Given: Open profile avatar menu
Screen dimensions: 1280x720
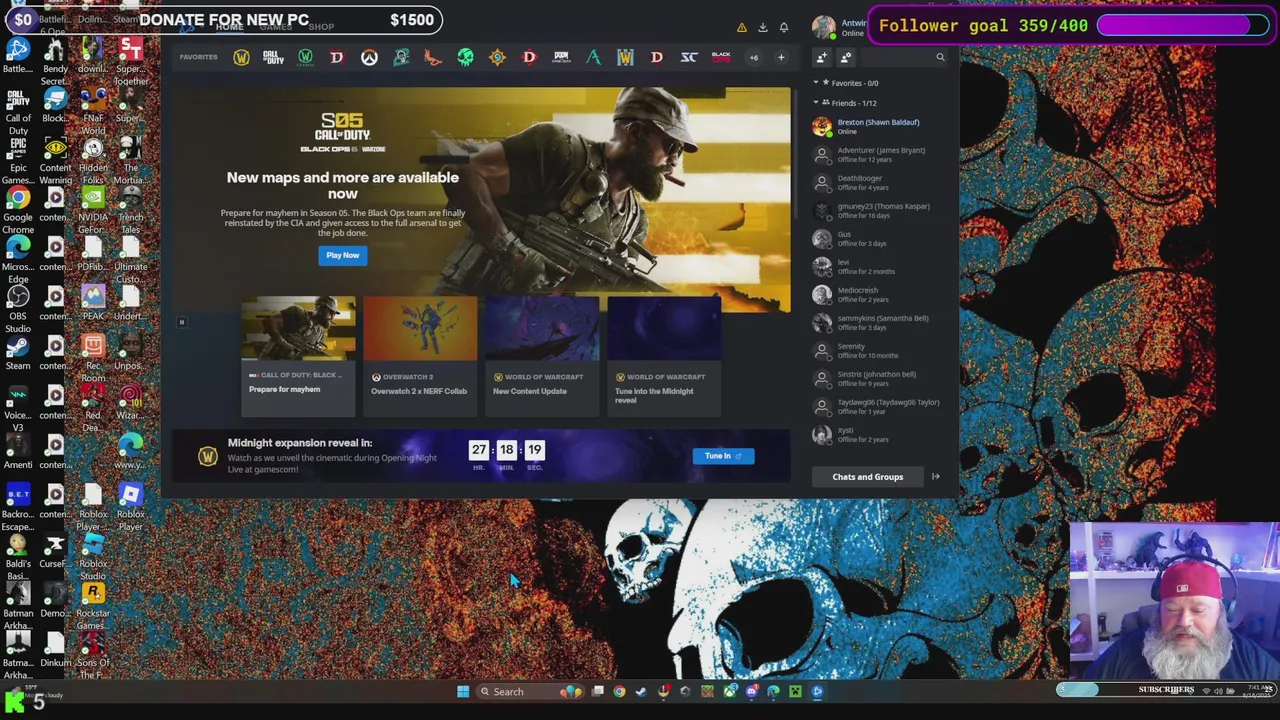Looking at the screenshot, I should click(x=823, y=27).
